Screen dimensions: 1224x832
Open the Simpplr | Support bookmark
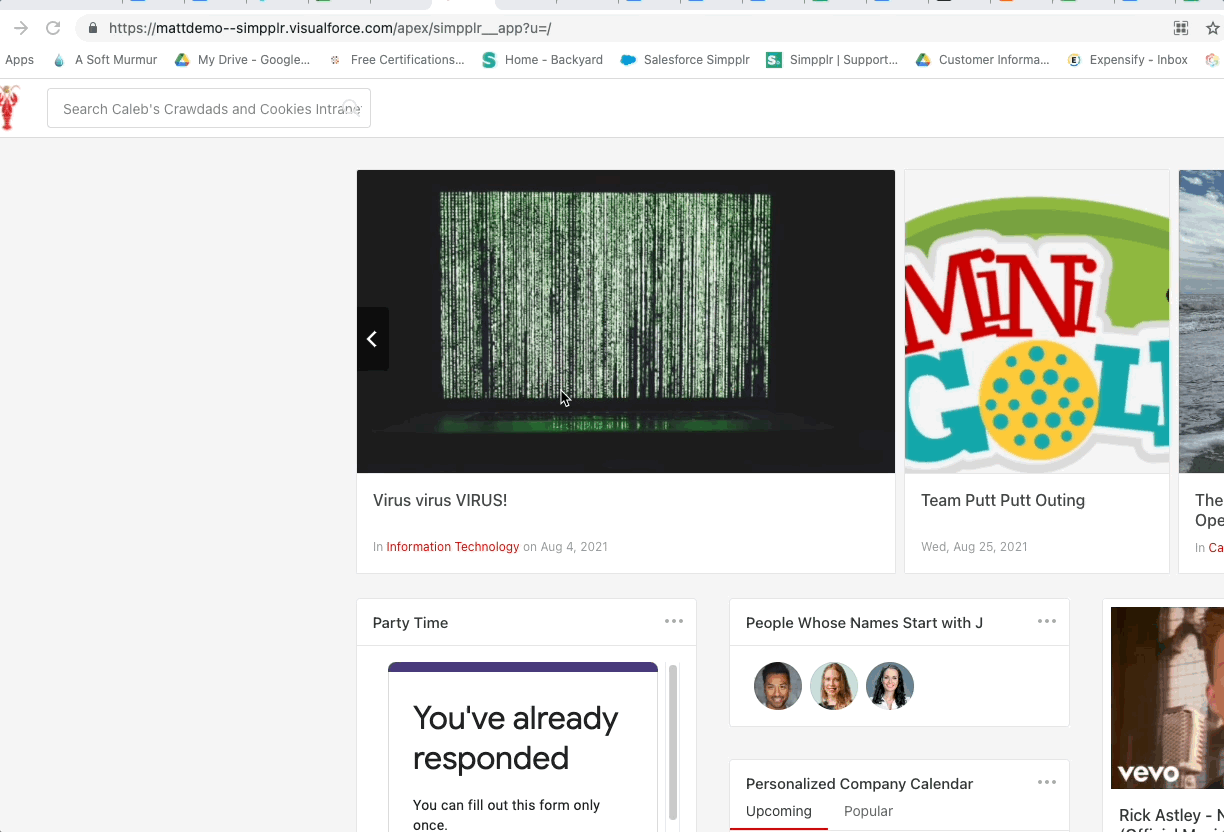(x=832, y=60)
